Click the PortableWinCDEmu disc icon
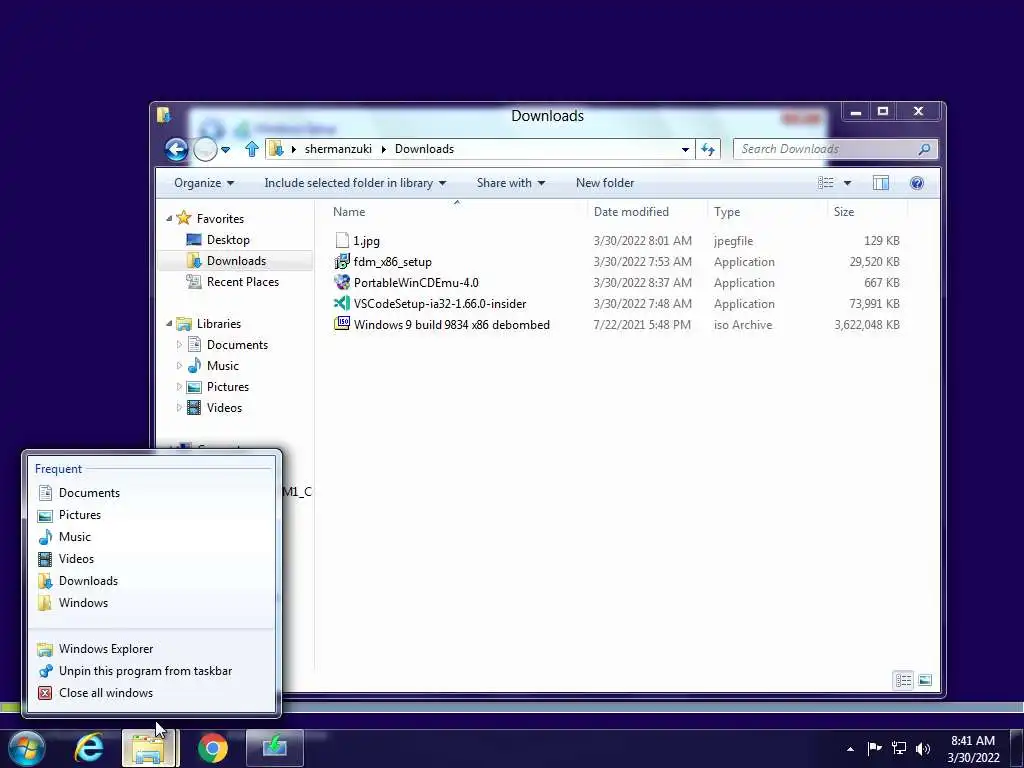 [x=342, y=282]
